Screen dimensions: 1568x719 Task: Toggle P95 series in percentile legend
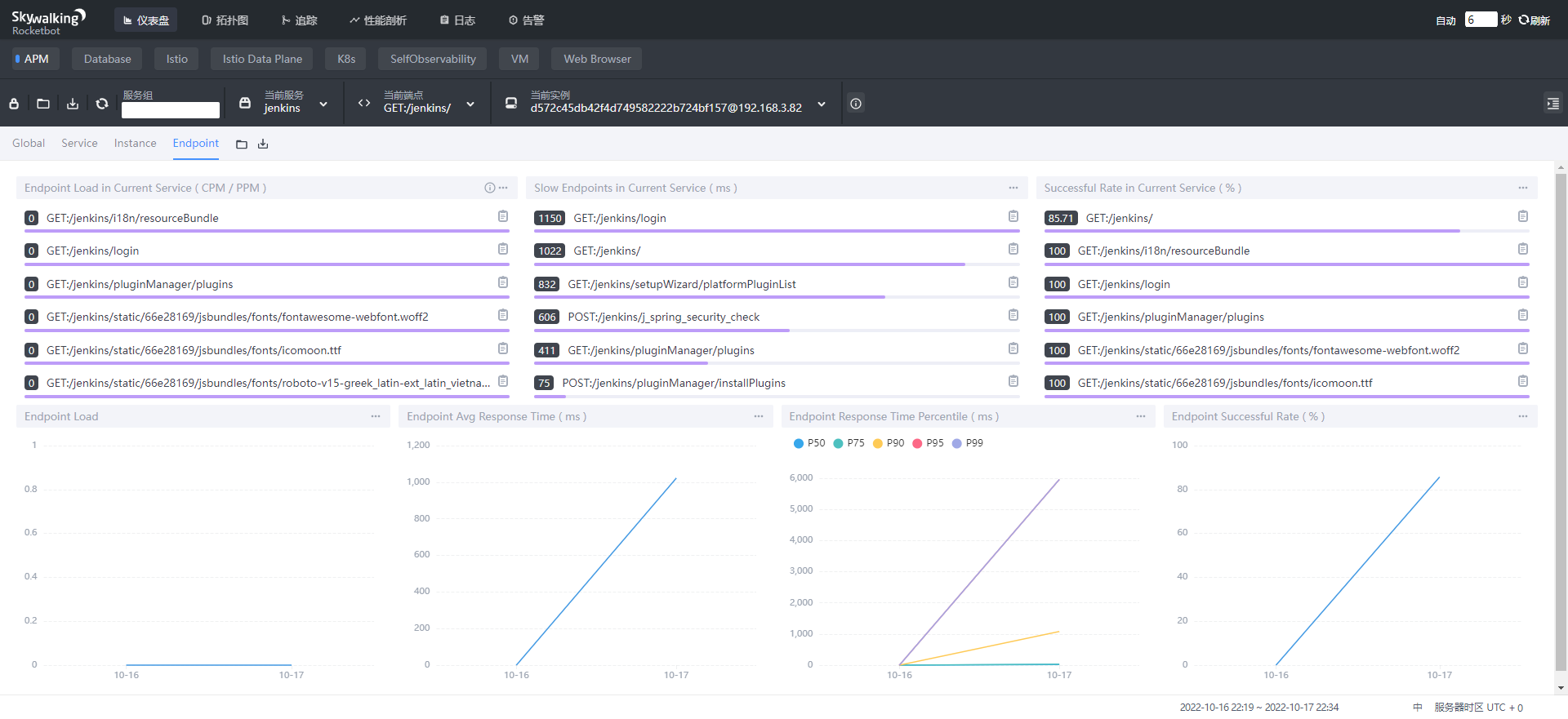928,443
